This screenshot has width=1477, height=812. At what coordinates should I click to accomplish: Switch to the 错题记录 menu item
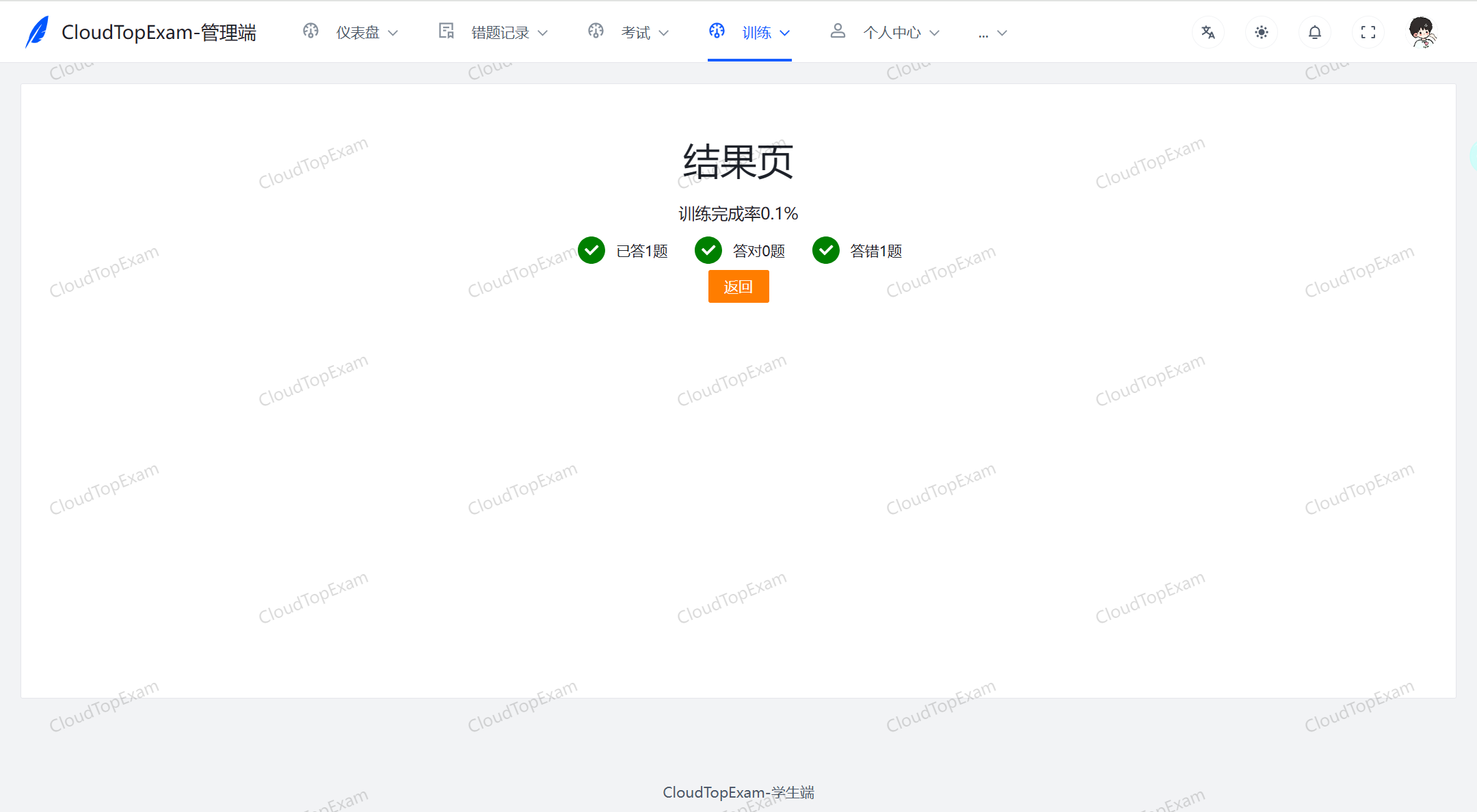(x=499, y=31)
